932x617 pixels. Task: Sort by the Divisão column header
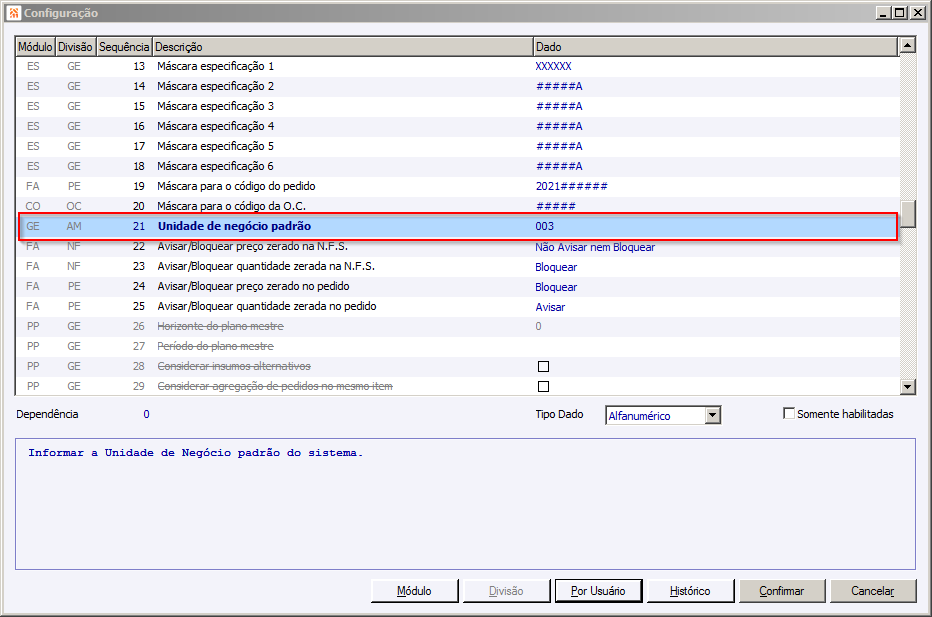[75, 46]
